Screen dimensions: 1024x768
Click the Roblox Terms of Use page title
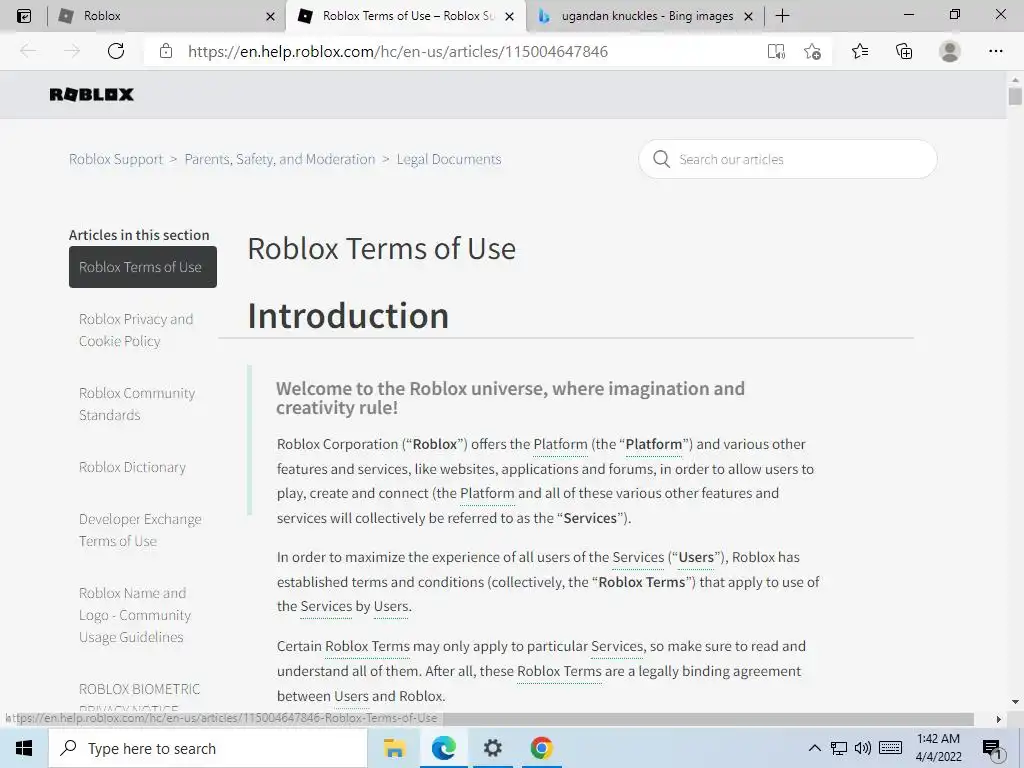381,249
